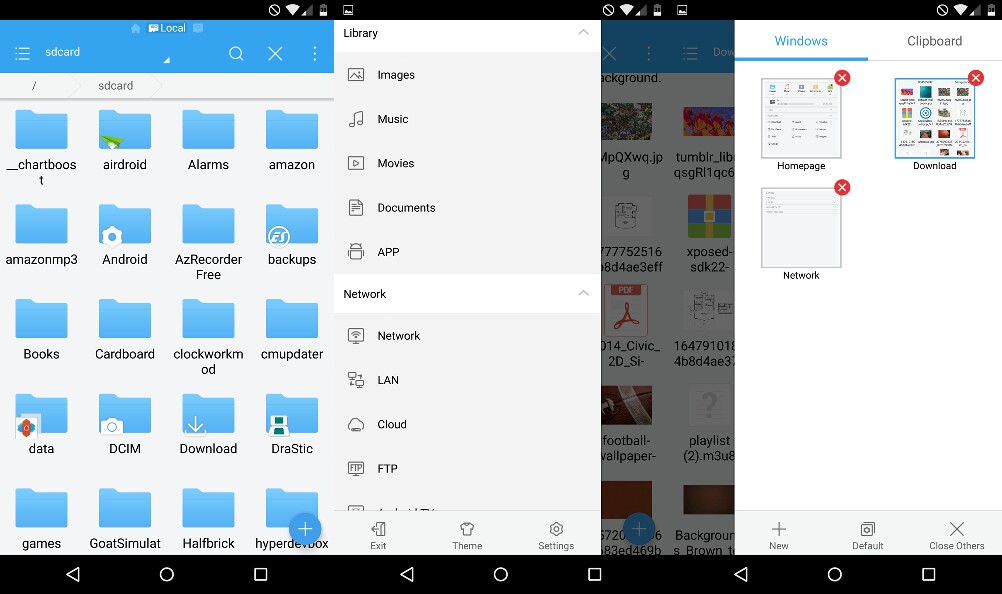The image size is (1002, 594).
Task: Open the Android folder with gear
Action: (125, 234)
